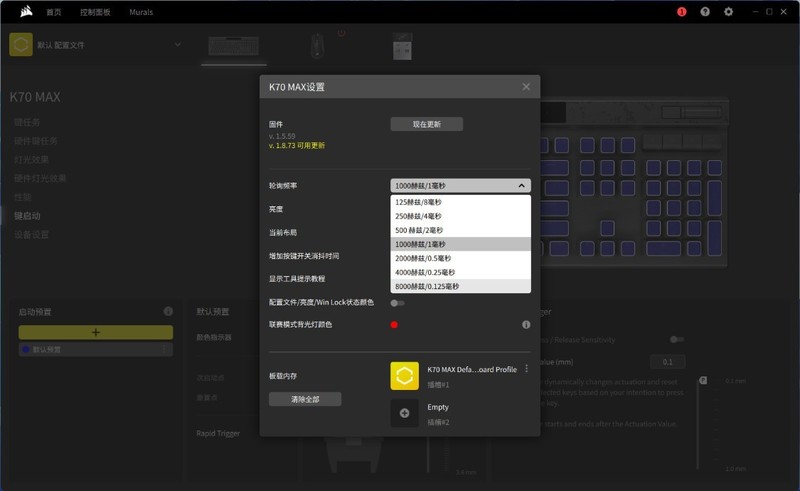
Task: Select 性能 in the sidebar
Action: (22, 197)
